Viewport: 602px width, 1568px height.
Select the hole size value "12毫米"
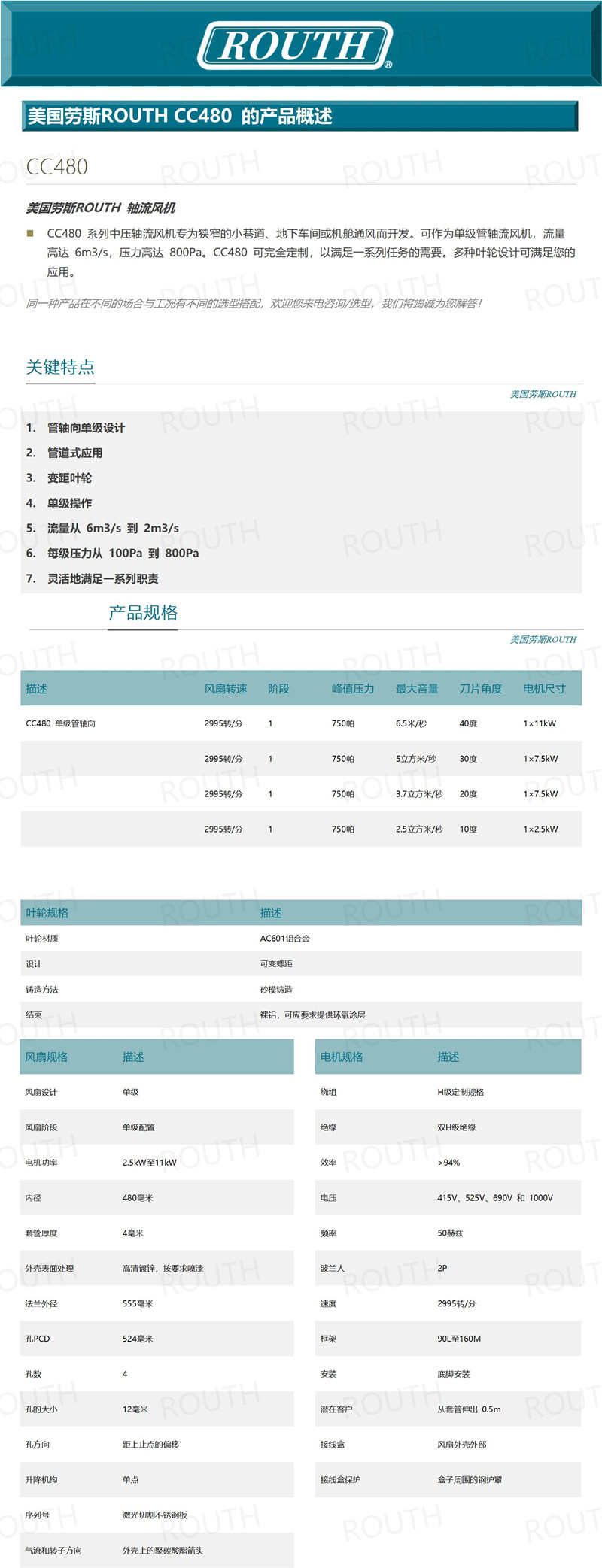(x=135, y=1409)
